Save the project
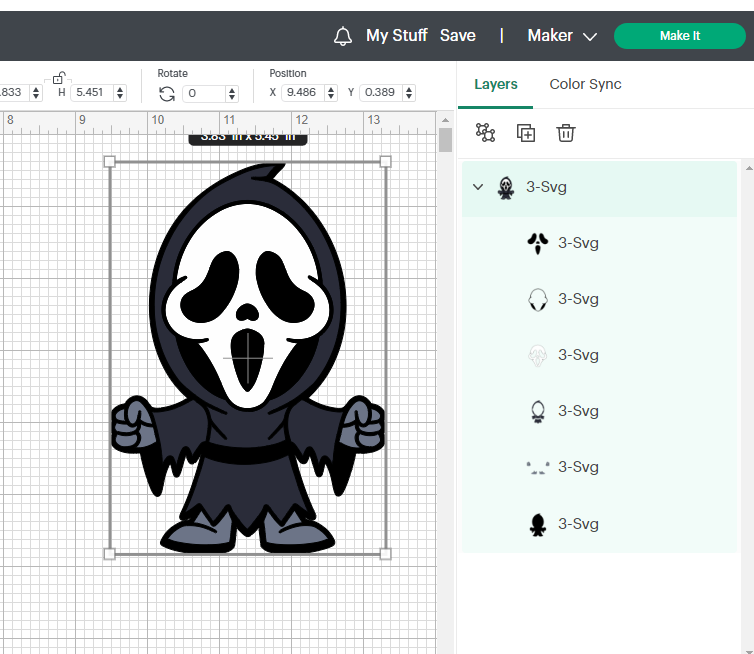The width and height of the screenshot is (754, 654). tap(457, 36)
